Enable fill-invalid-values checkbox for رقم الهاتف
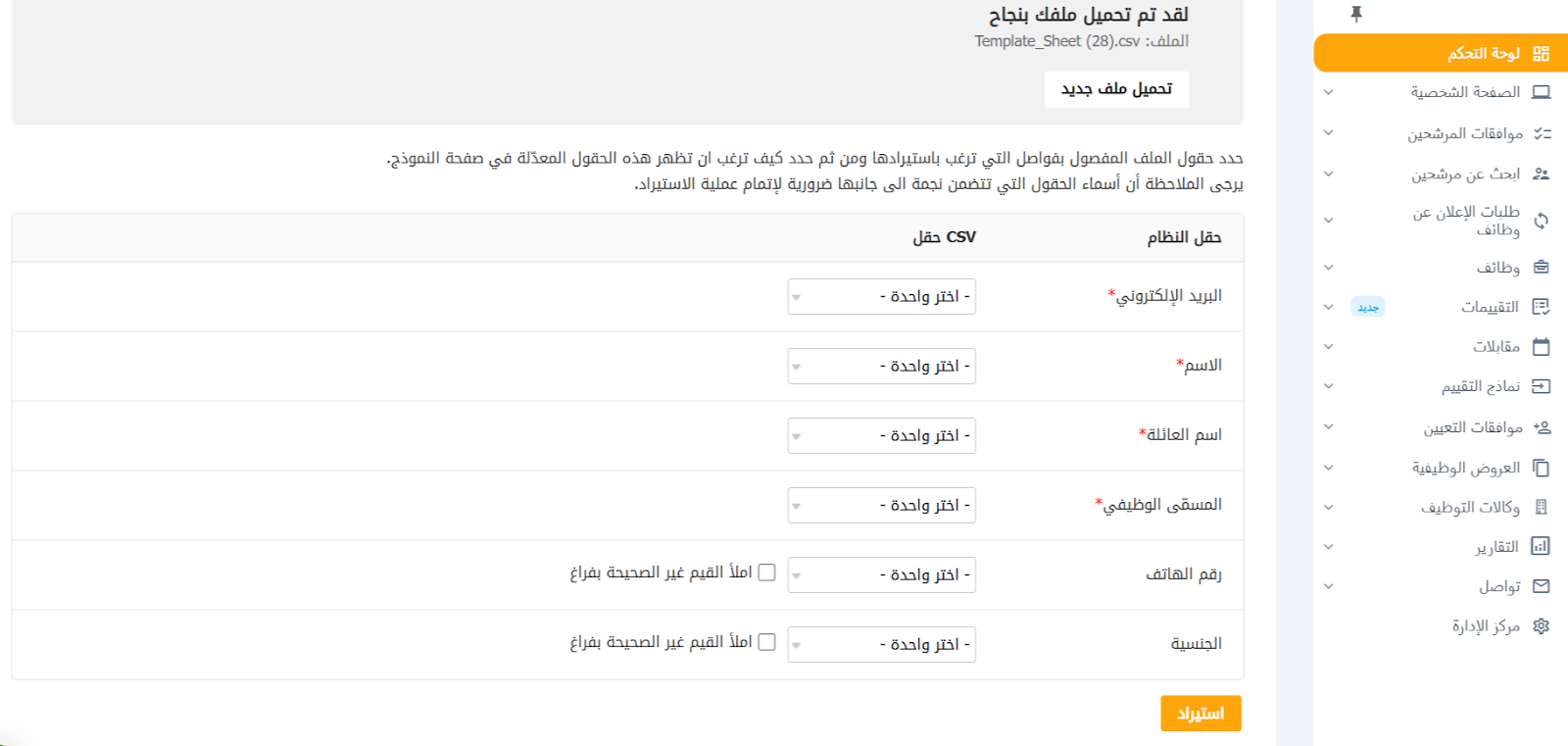This screenshot has height=746, width=1568. coord(766,572)
